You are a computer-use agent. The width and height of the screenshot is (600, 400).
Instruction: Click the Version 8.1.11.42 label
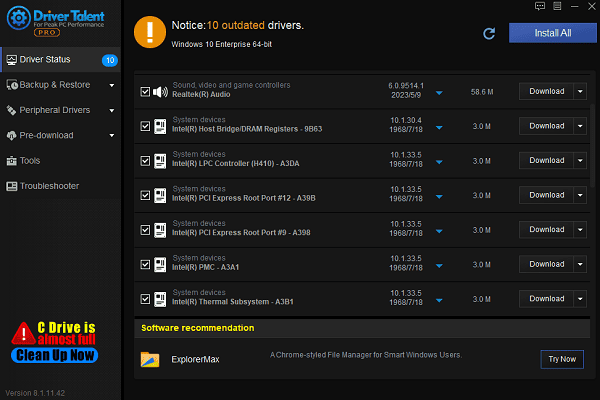(35, 393)
